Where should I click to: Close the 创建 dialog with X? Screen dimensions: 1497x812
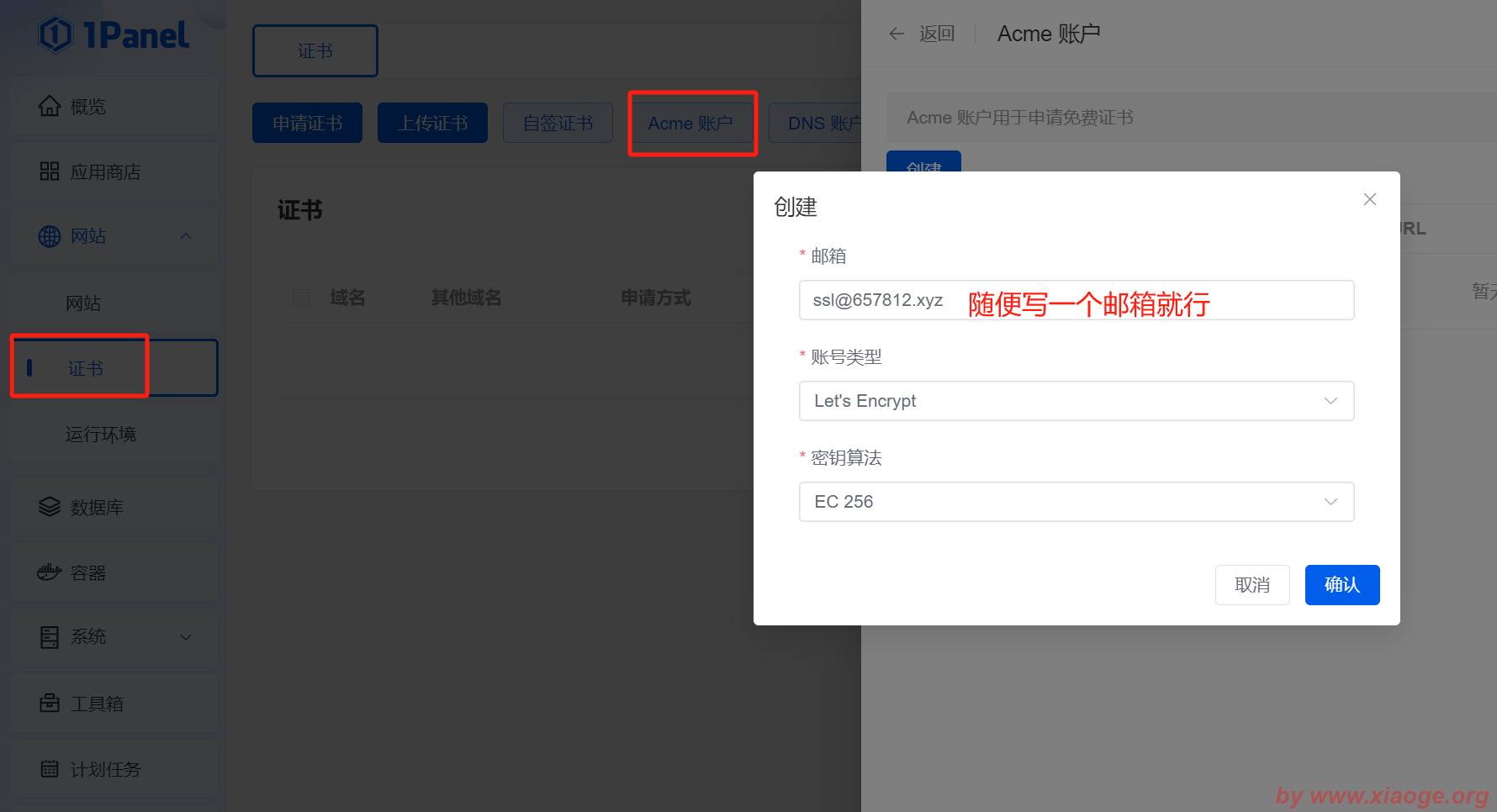pos(1369,199)
